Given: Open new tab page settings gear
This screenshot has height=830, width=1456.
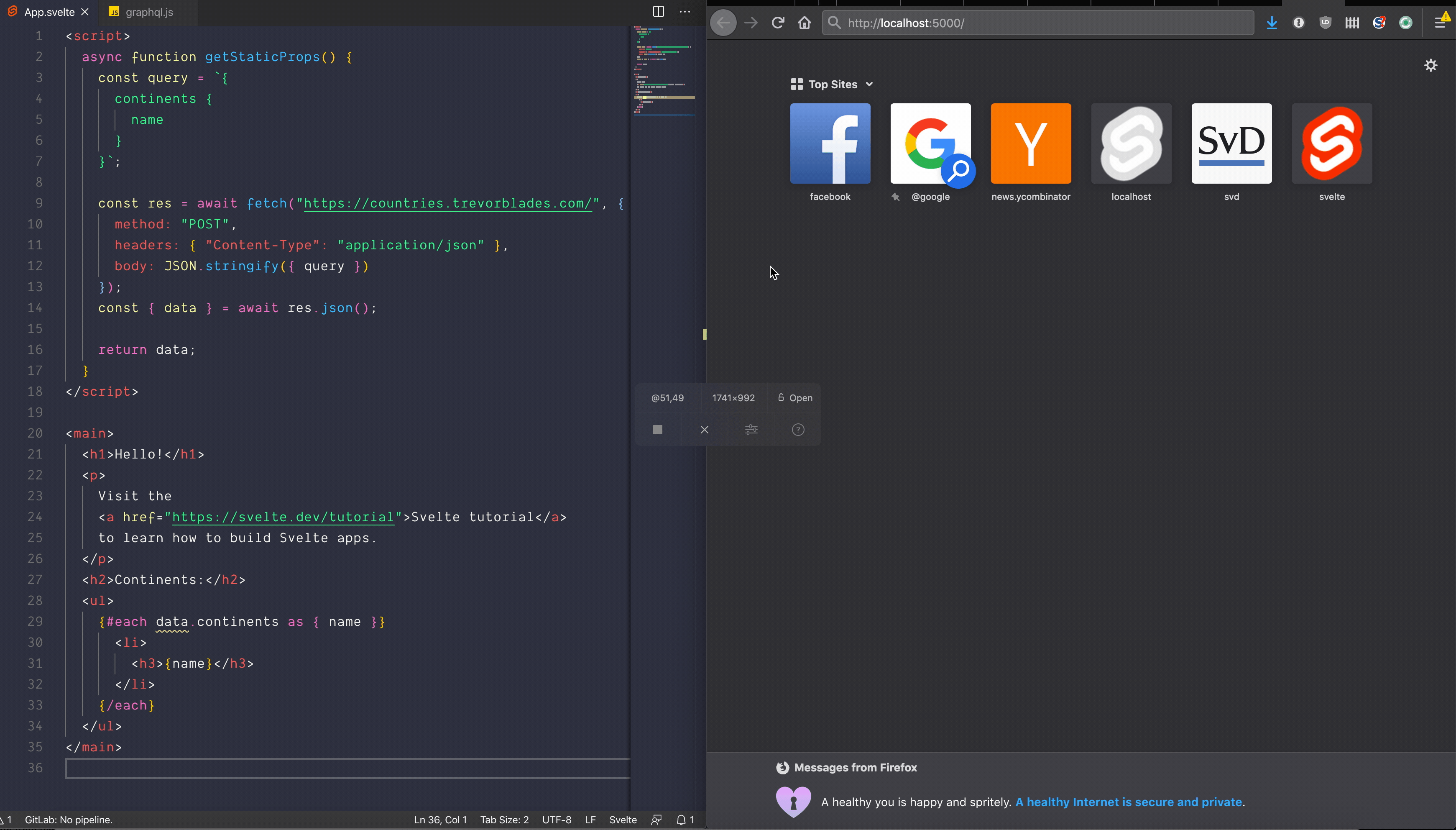Looking at the screenshot, I should pyautogui.click(x=1431, y=66).
